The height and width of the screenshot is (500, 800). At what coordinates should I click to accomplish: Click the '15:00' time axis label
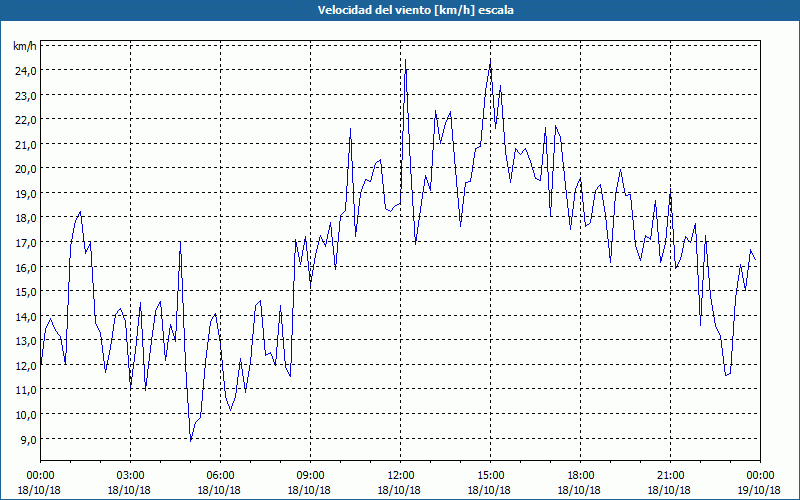[x=490, y=476]
